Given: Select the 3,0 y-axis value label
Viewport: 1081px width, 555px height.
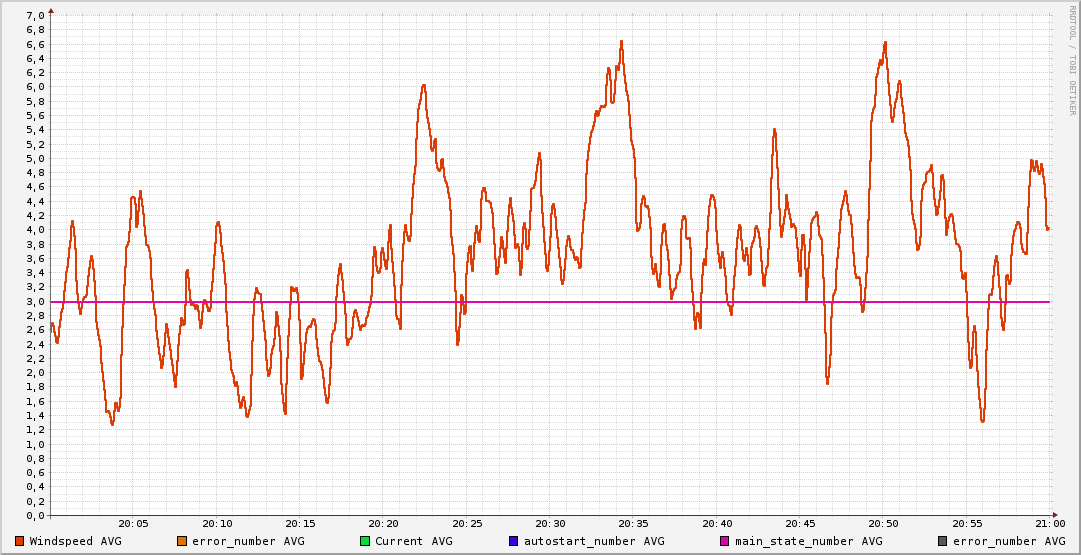Looking at the screenshot, I should (34, 301).
